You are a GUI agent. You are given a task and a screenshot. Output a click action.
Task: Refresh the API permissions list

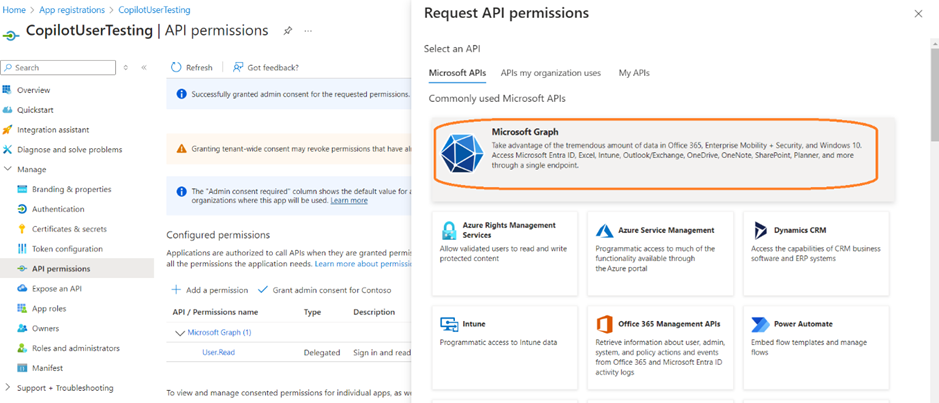(191, 67)
